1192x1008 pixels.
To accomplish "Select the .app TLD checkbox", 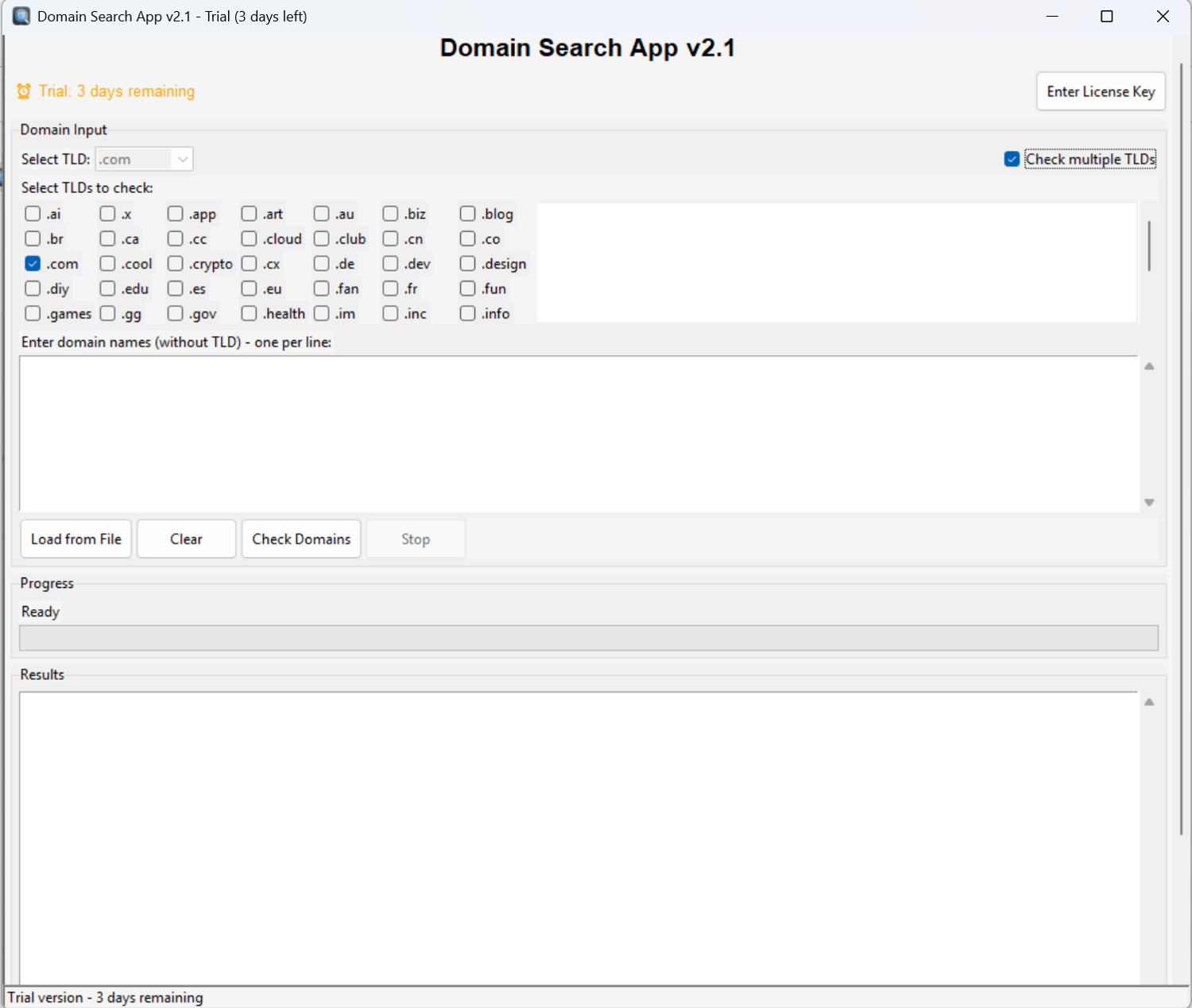I will 176,214.
